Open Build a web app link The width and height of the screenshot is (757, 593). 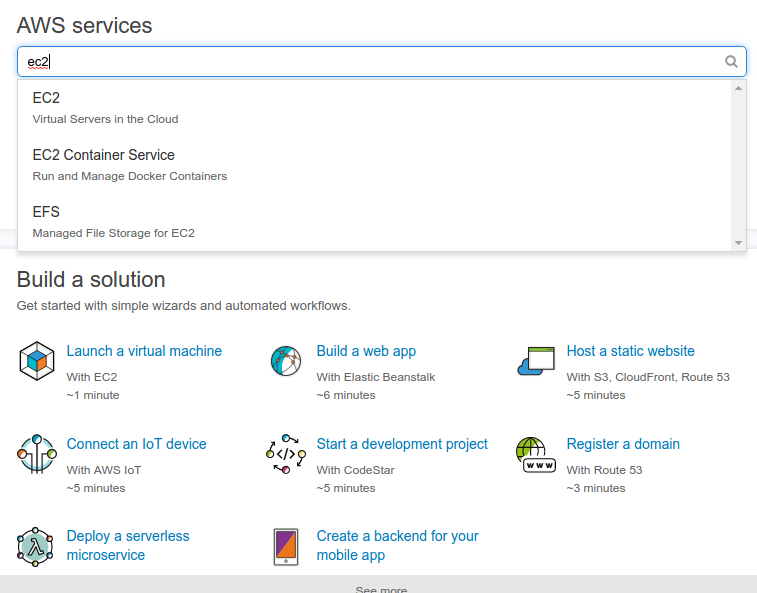click(366, 351)
